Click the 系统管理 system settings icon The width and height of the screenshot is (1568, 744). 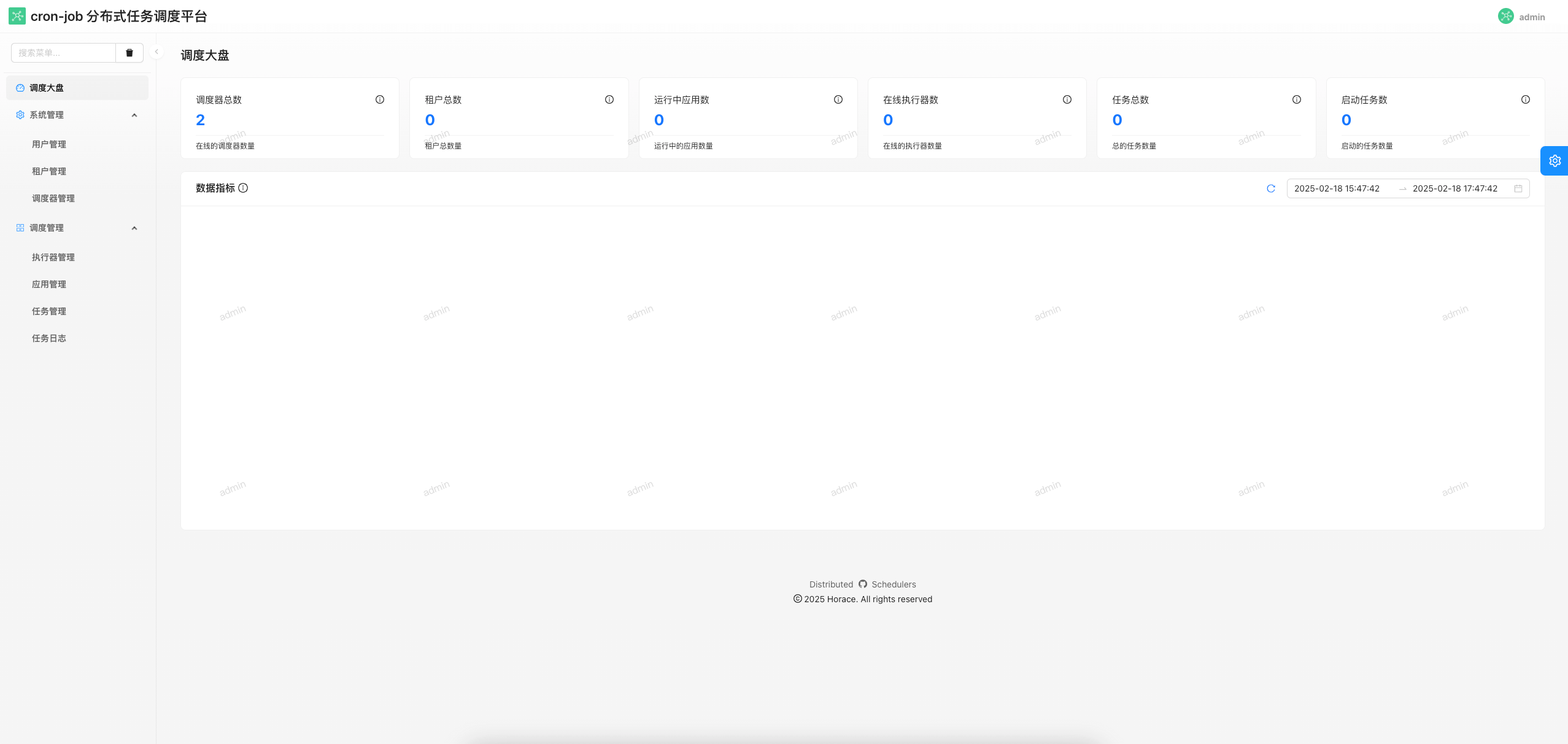[x=19, y=115]
